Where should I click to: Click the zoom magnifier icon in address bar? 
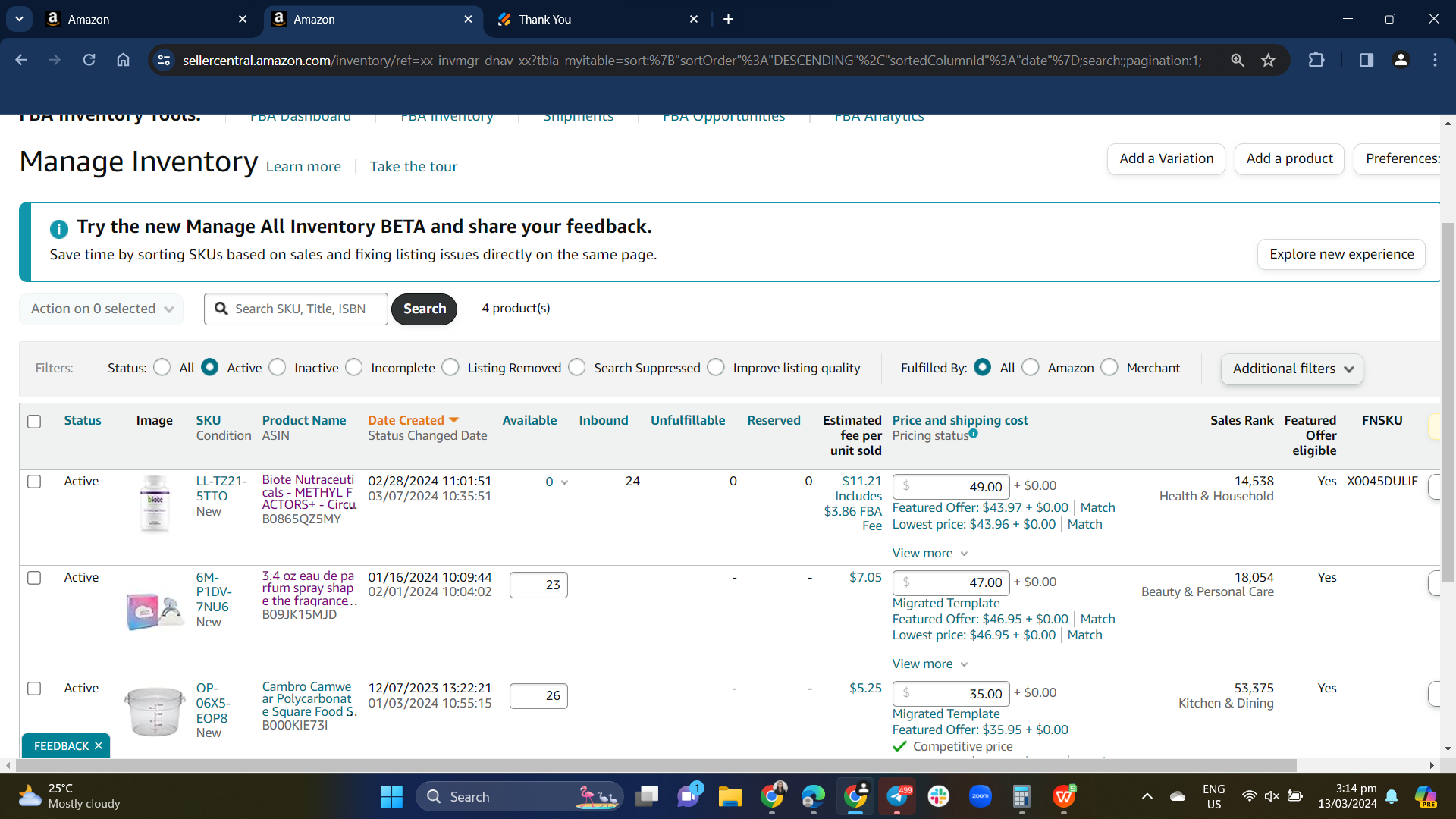[x=1238, y=60]
